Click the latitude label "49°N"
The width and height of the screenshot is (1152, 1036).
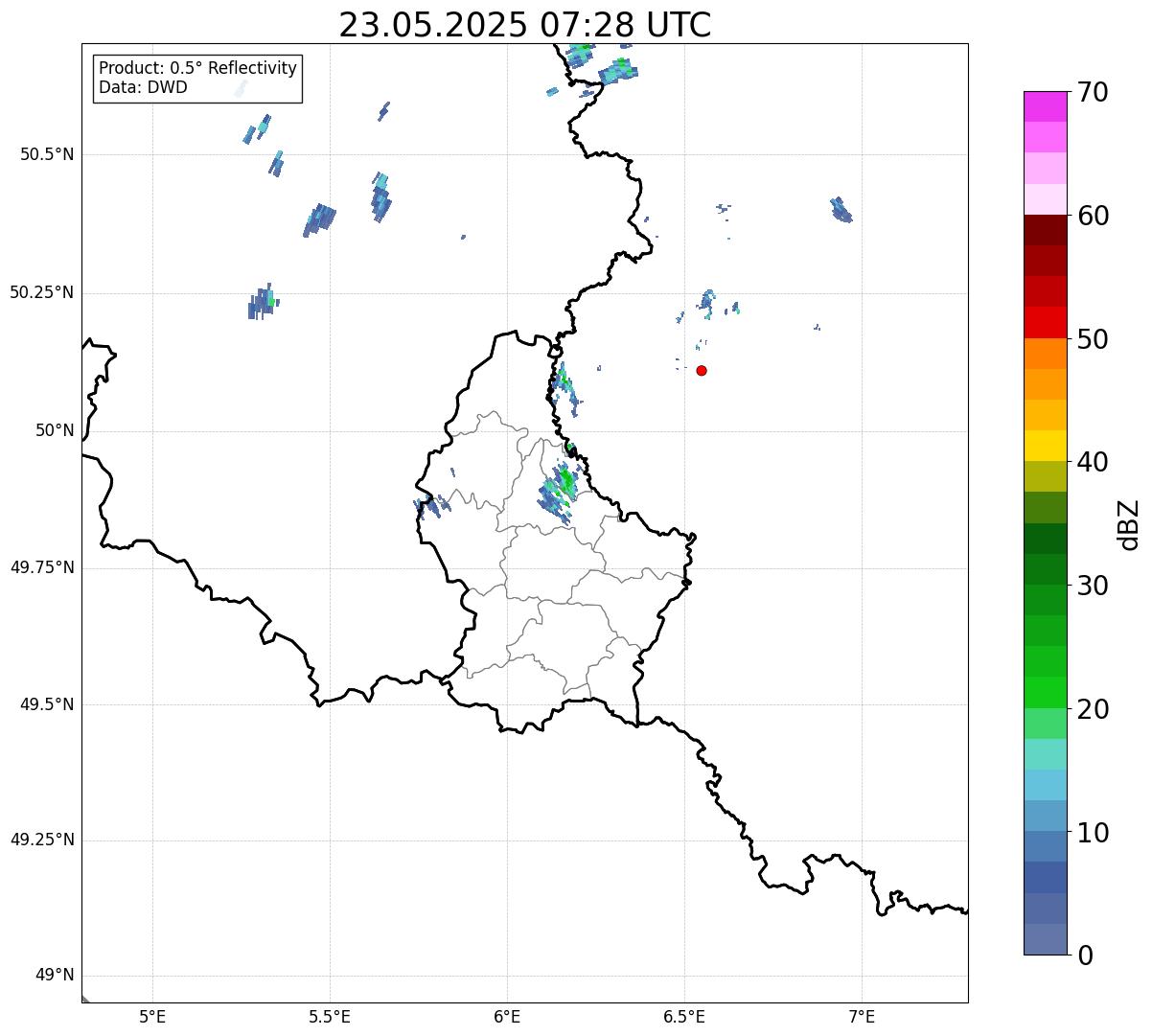coord(55,975)
